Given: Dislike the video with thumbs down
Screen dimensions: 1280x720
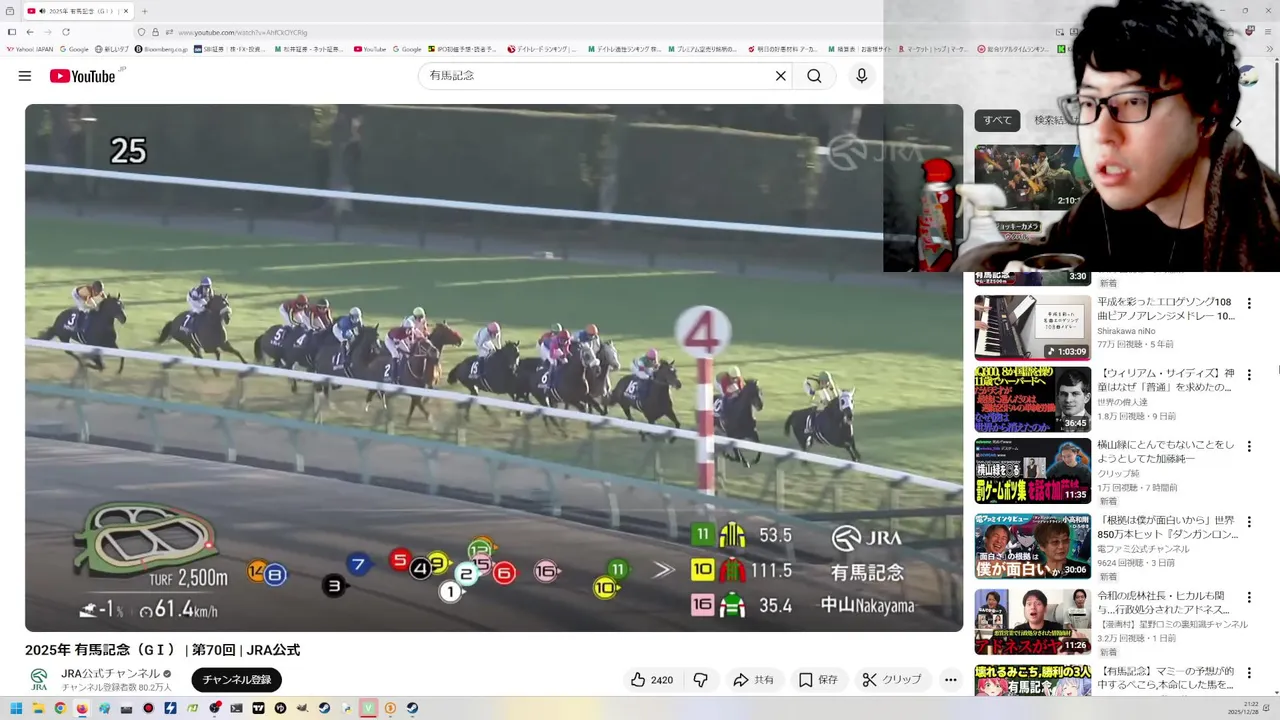Looking at the screenshot, I should (700, 680).
